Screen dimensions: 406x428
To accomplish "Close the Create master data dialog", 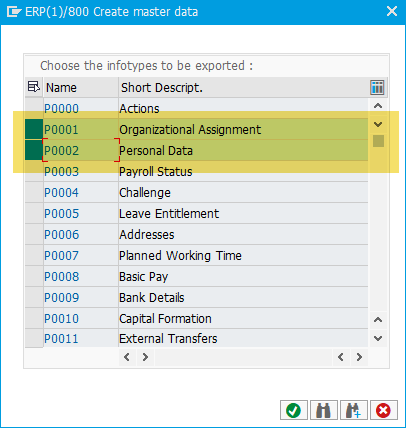I will (392, 12).
